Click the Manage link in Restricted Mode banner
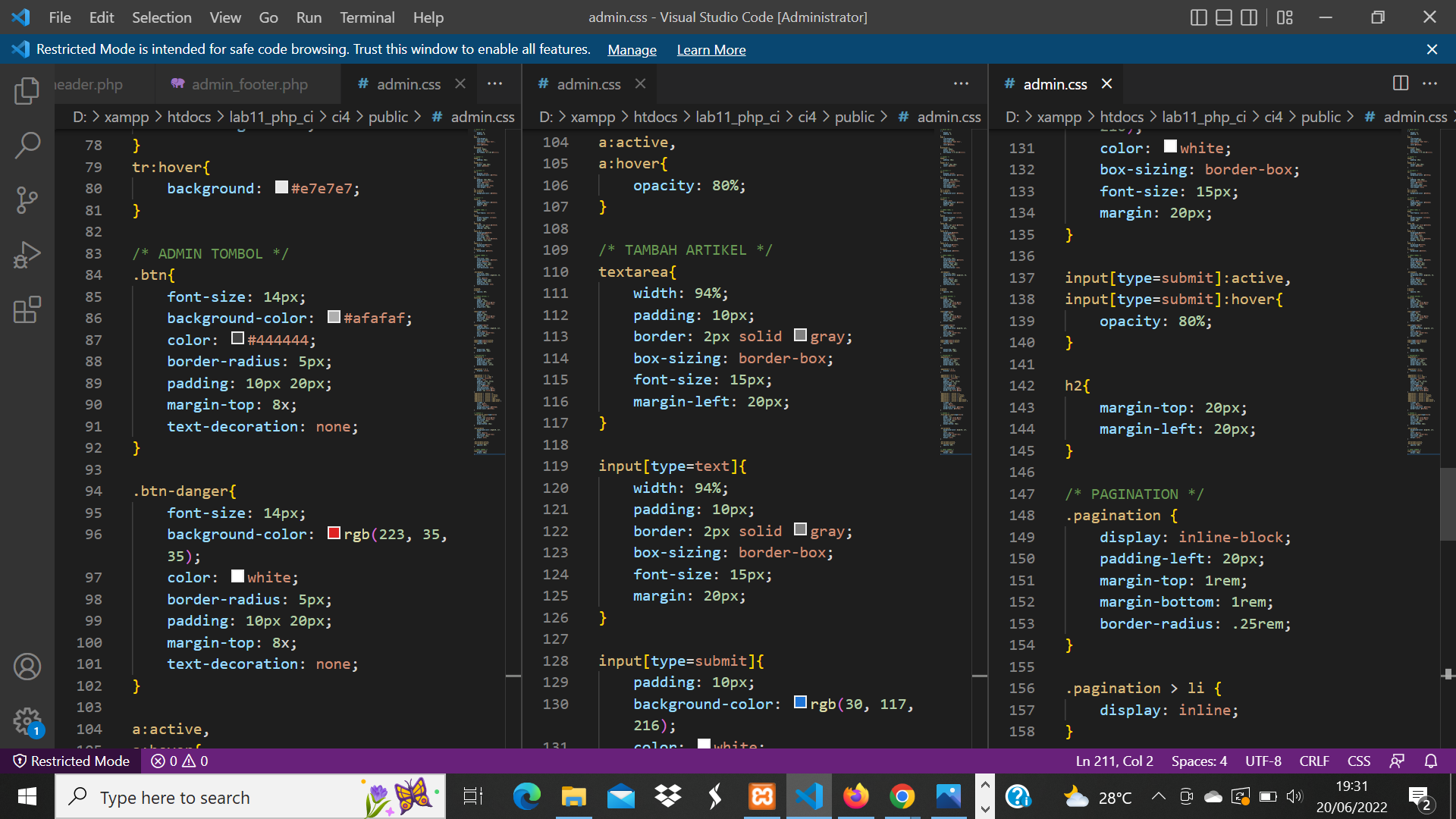The width and height of the screenshot is (1456, 819). pos(632,49)
